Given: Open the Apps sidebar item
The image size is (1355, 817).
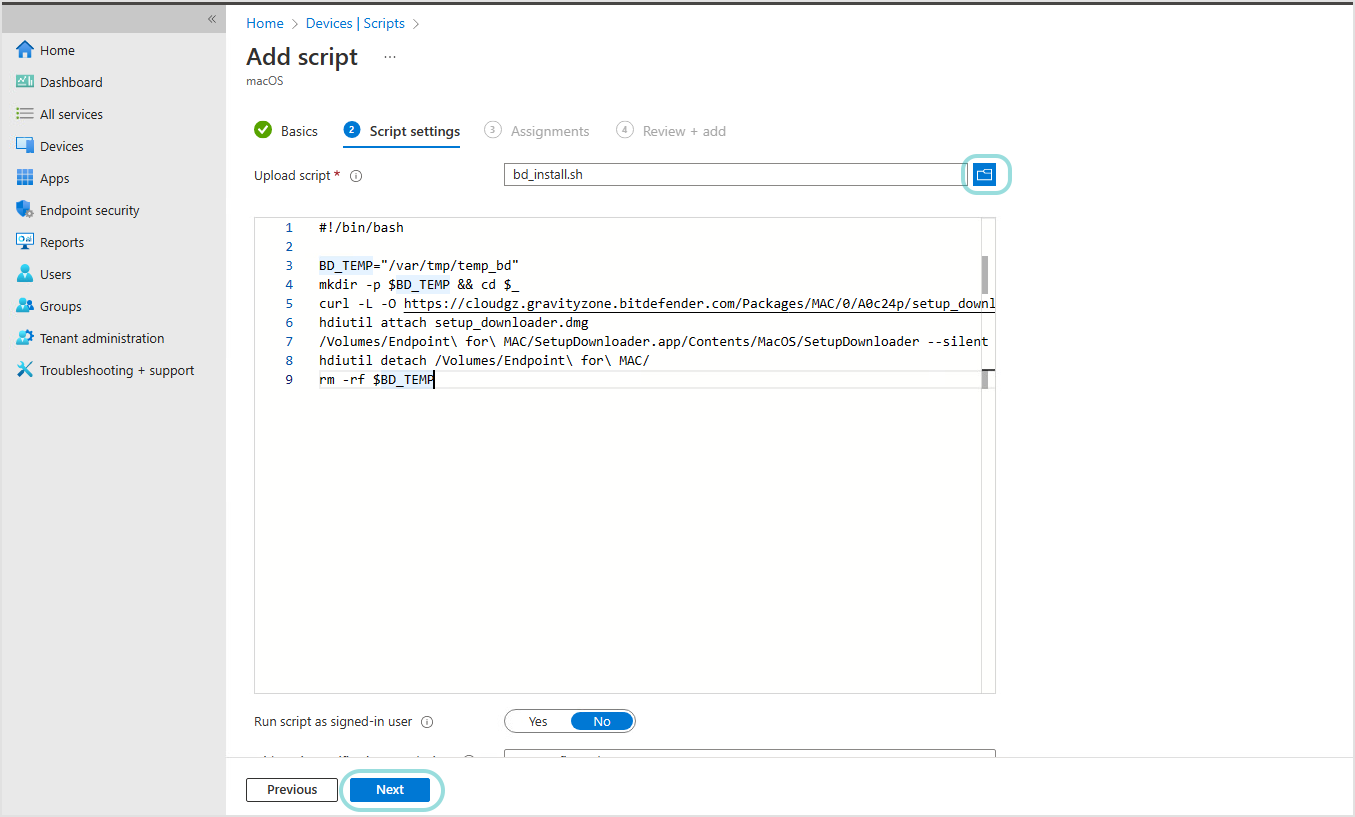Looking at the screenshot, I should click(x=55, y=177).
